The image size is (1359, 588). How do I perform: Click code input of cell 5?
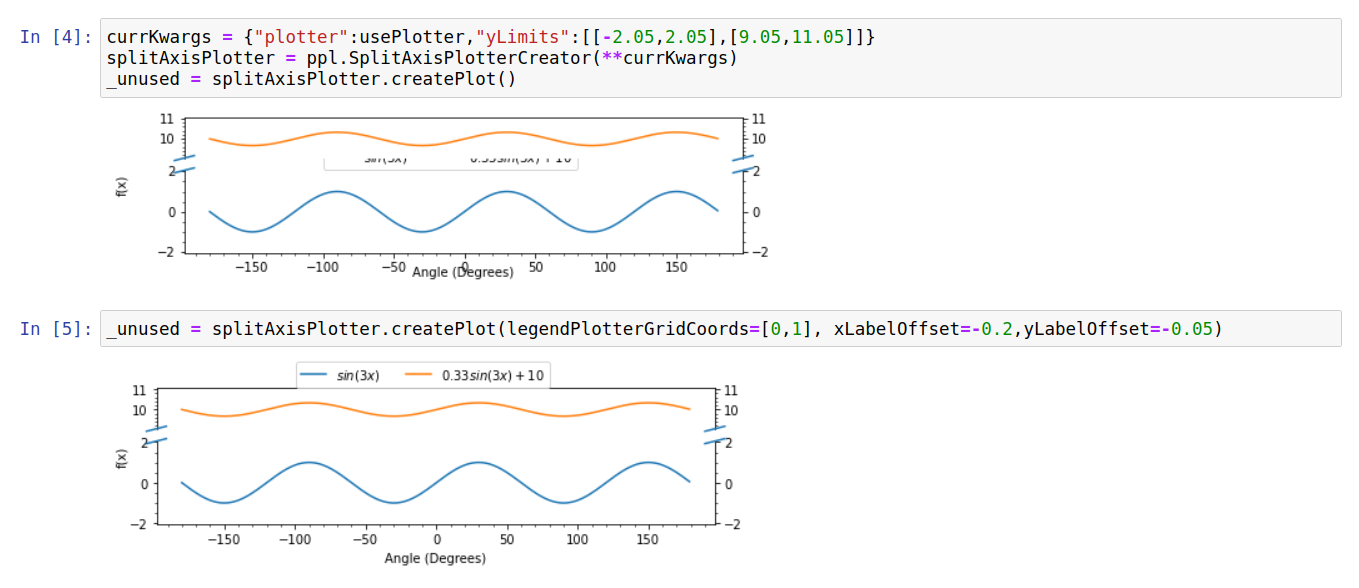point(720,329)
